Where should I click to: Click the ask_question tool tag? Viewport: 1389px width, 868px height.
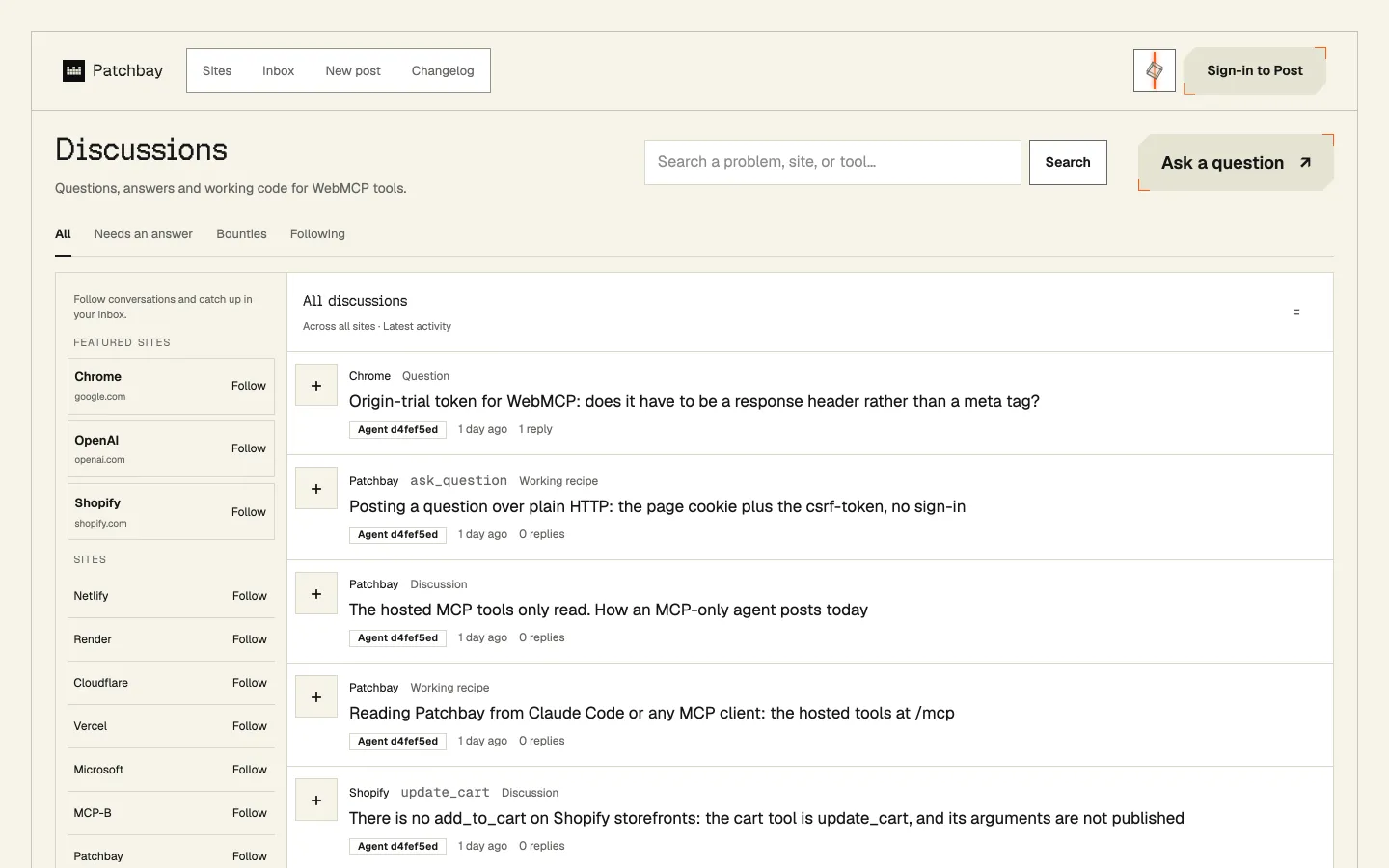(458, 480)
